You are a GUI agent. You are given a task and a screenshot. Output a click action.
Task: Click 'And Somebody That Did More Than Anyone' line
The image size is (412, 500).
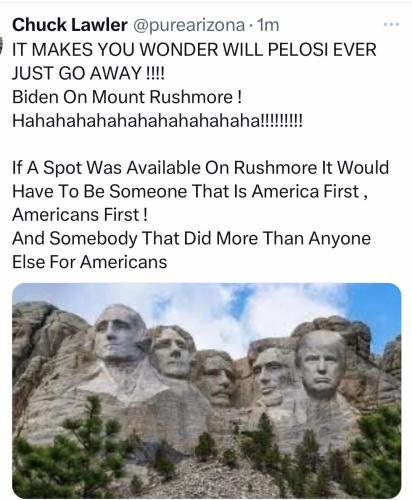point(191,238)
